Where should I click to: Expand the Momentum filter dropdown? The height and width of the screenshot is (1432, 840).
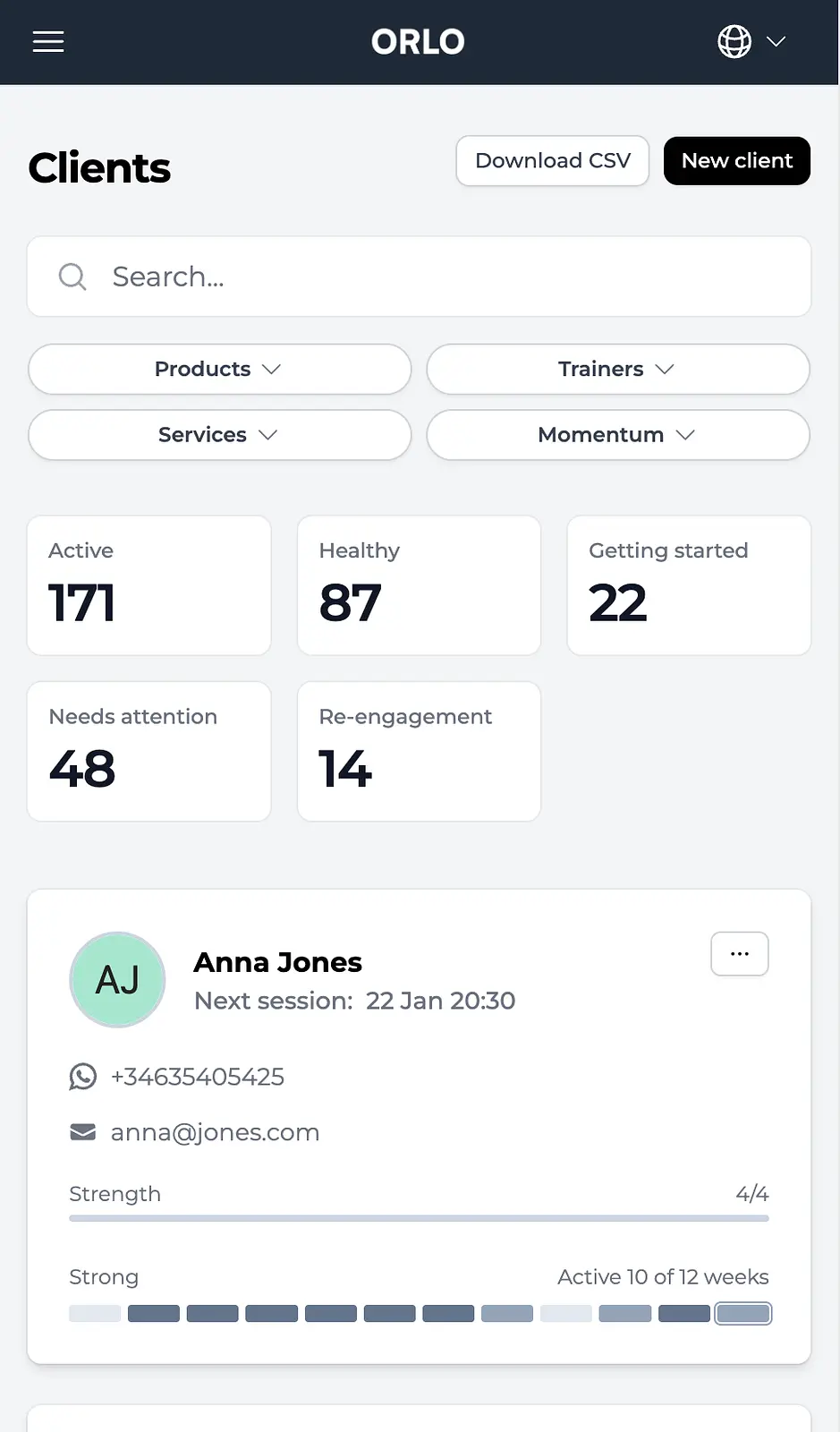617,434
